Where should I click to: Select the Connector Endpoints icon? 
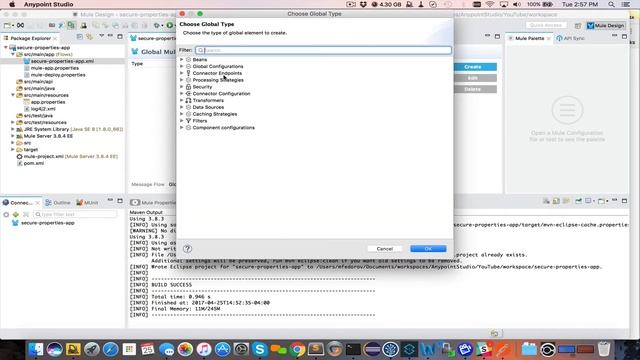point(188,73)
